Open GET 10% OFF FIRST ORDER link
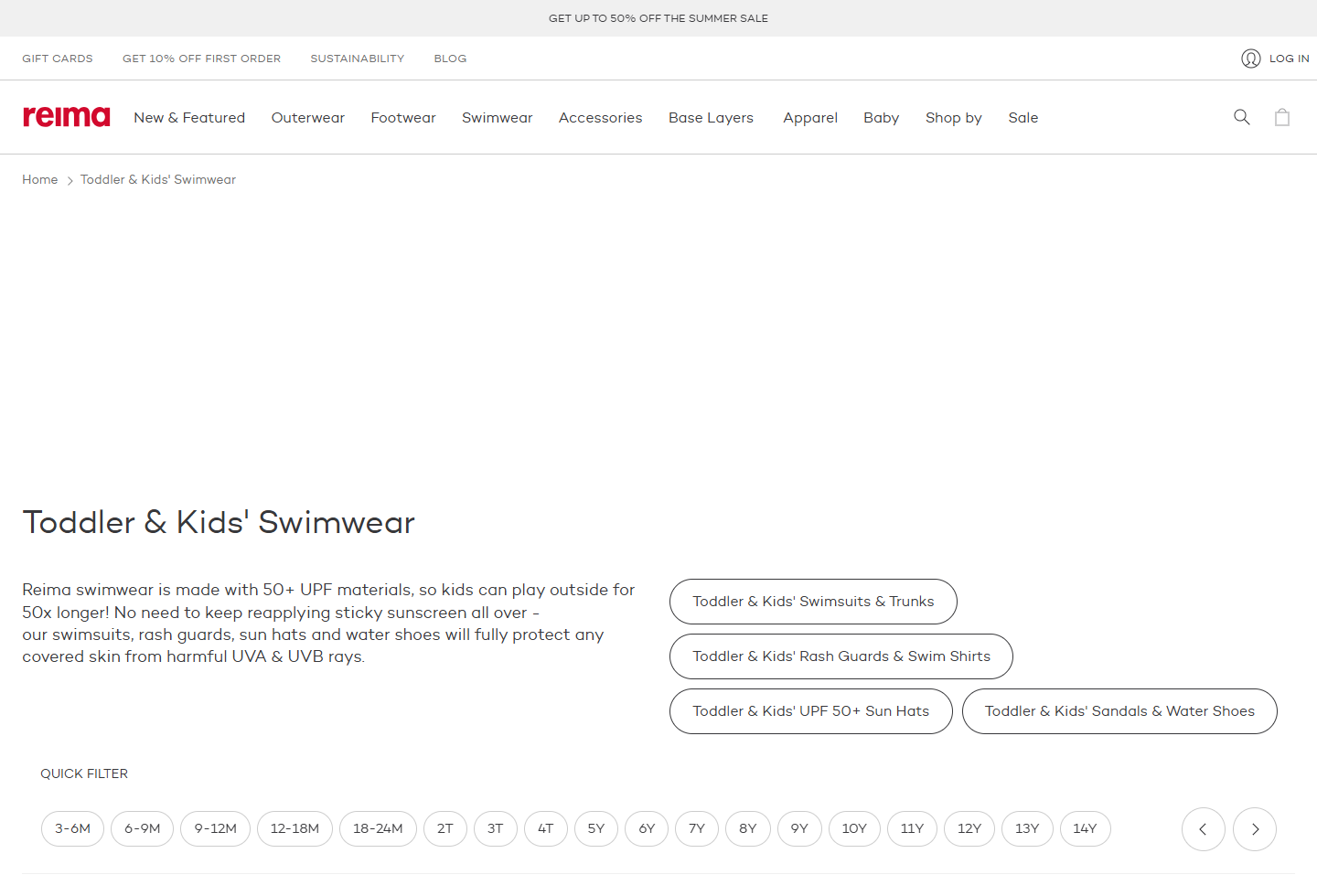This screenshot has width=1317, height=896. pyautogui.click(x=201, y=59)
